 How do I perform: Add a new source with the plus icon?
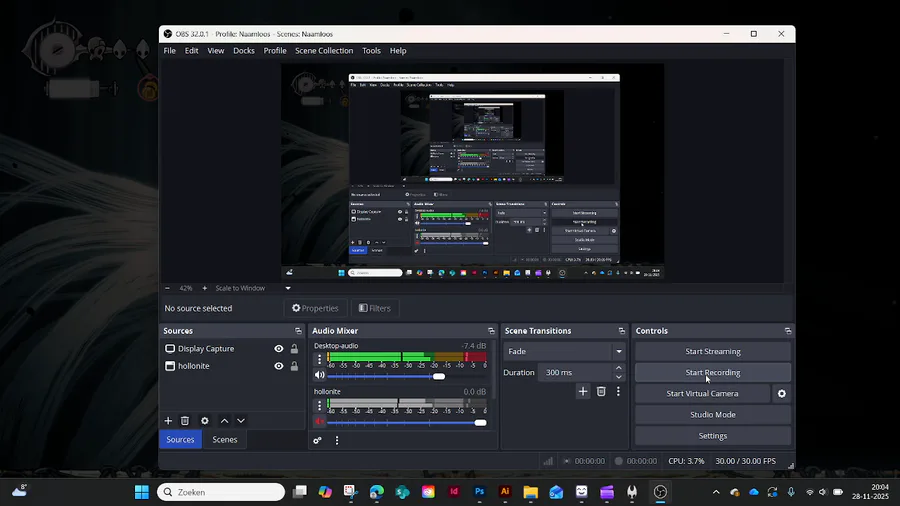pos(168,421)
